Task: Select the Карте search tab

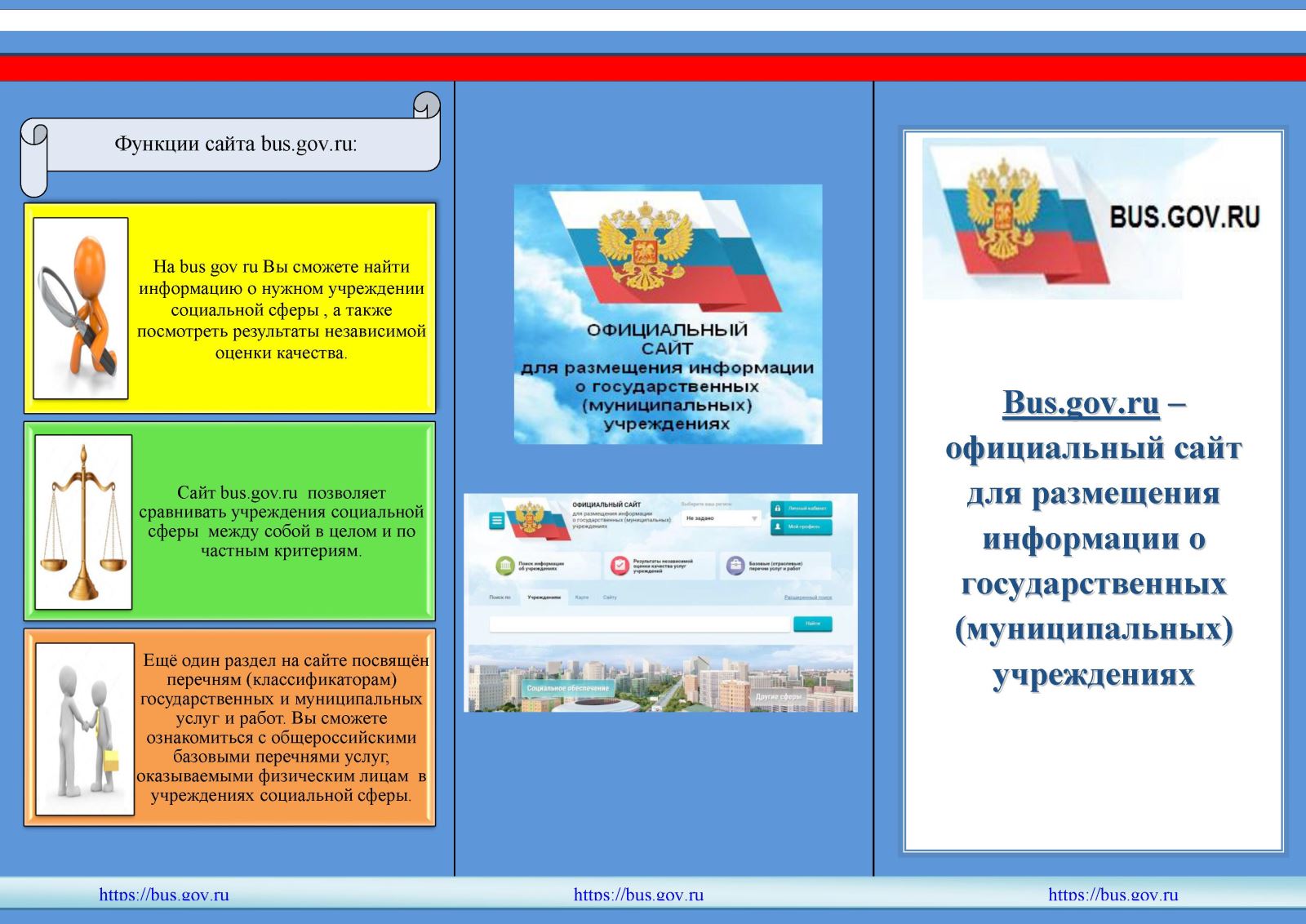Action: [x=581, y=597]
